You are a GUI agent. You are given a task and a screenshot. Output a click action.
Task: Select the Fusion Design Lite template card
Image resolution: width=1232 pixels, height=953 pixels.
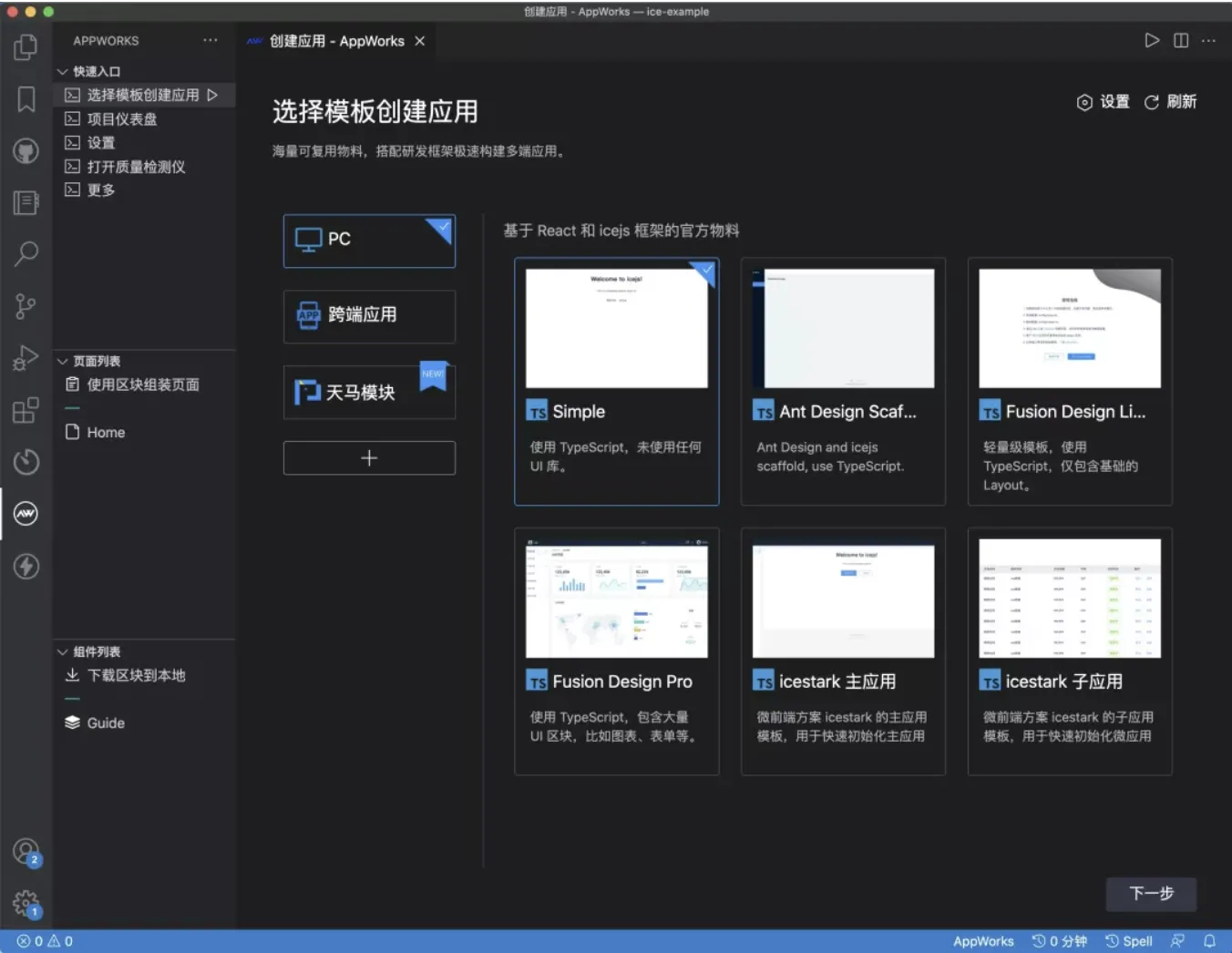1070,382
